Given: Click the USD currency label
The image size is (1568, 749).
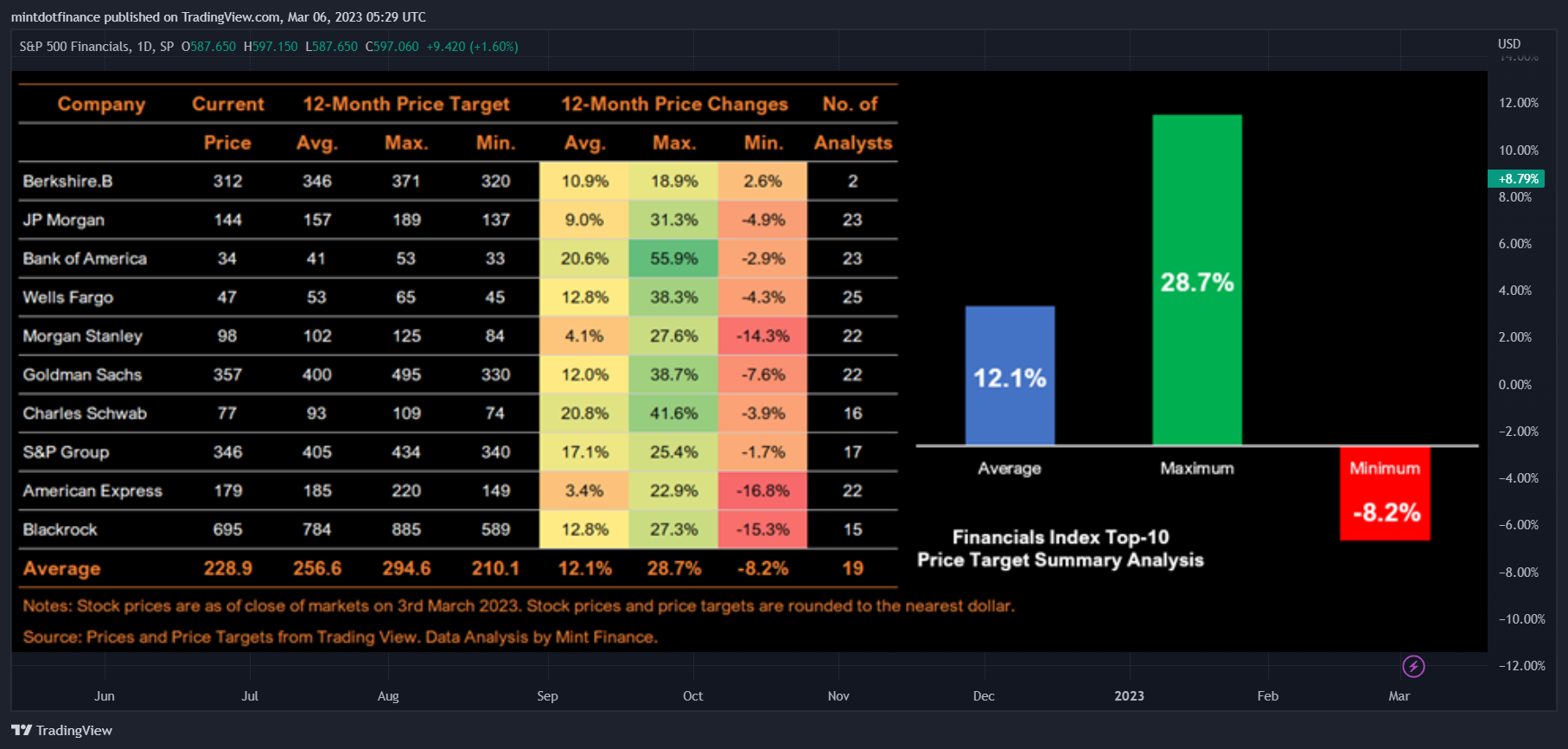Looking at the screenshot, I should [1509, 44].
